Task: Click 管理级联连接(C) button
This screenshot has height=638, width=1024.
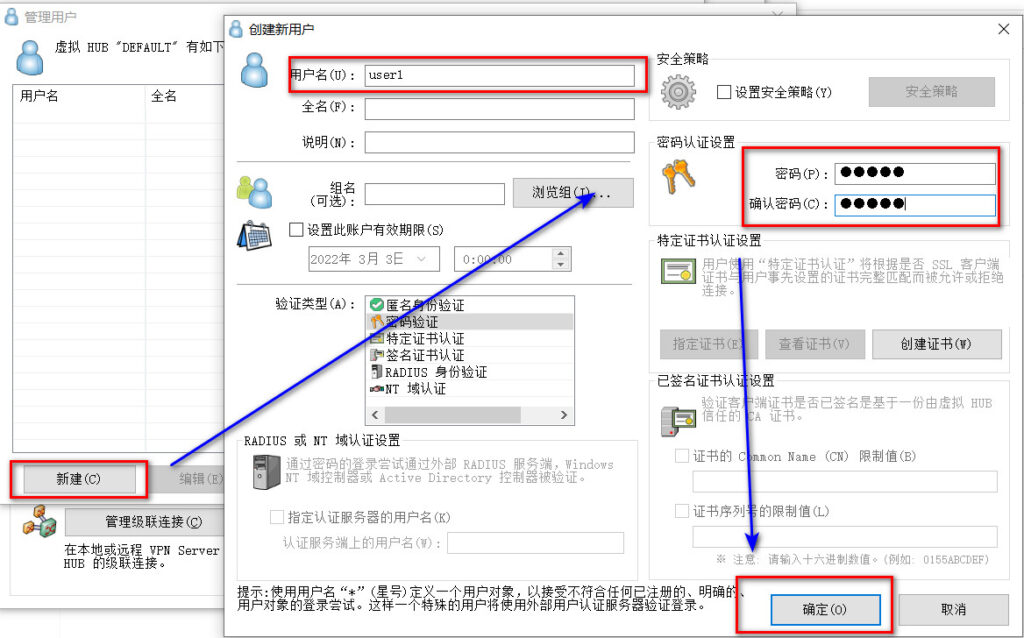Action: coord(145,522)
